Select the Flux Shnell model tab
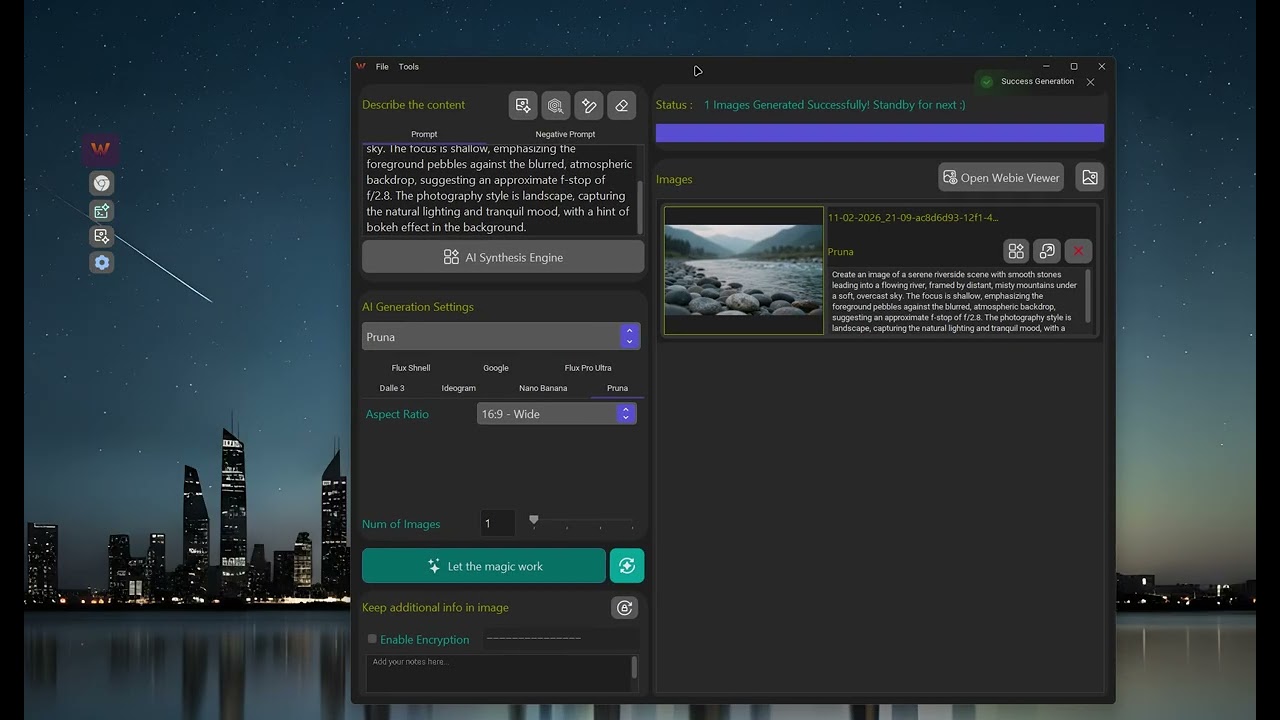Screen dimensions: 1280x720 (x=411, y=368)
